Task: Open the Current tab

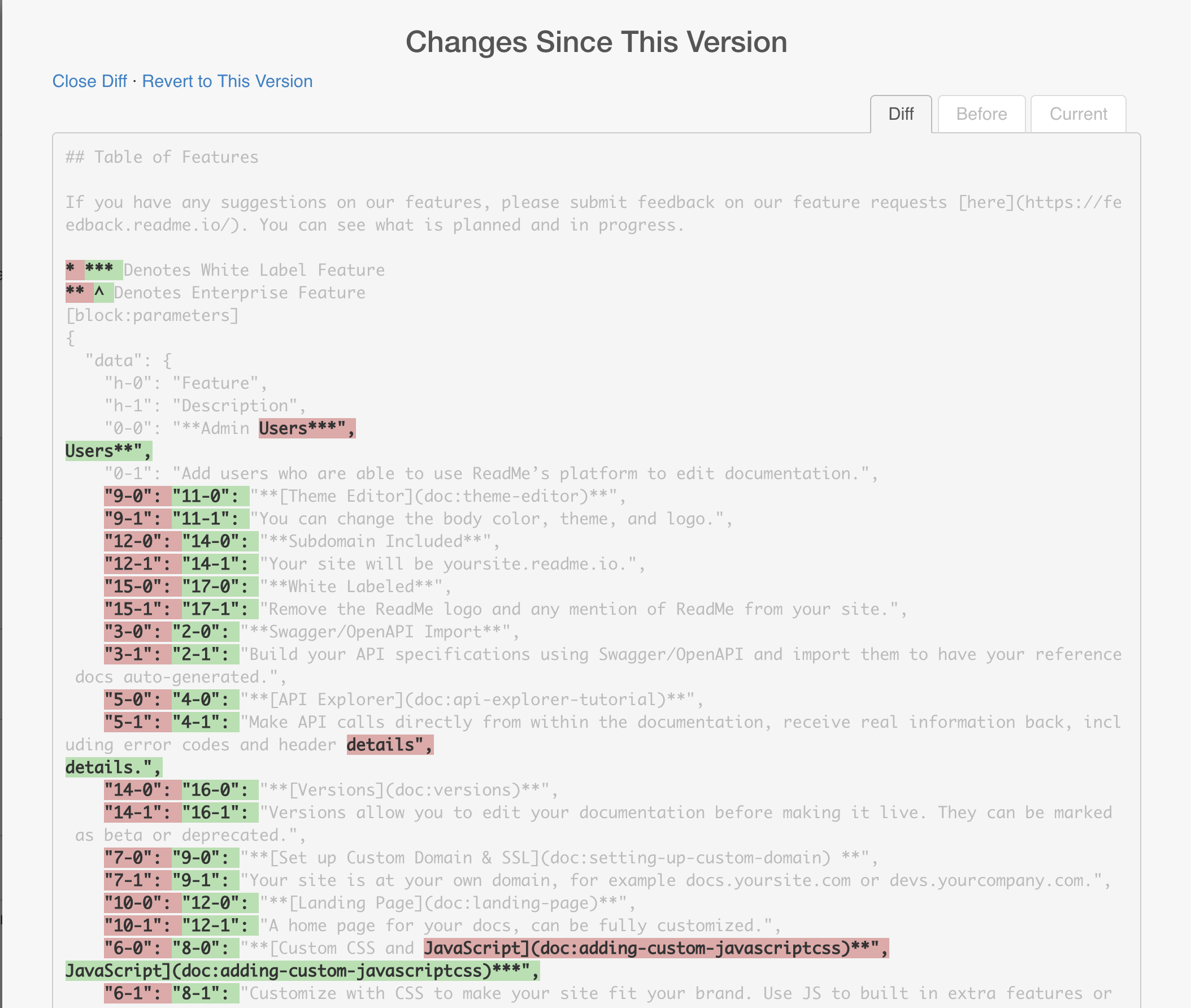Action: pyautogui.click(x=1078, y=114)
